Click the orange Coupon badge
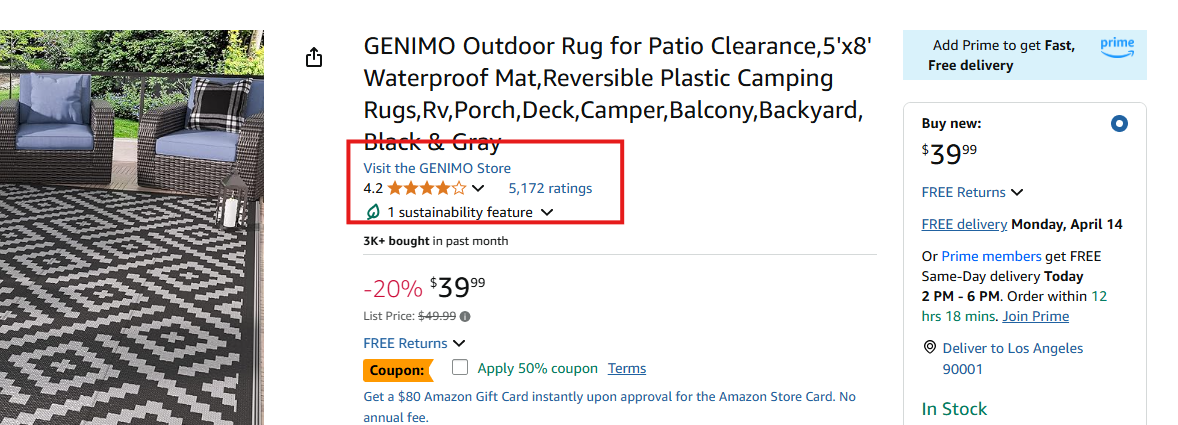1178x425 pixels. tap(398, 370)
